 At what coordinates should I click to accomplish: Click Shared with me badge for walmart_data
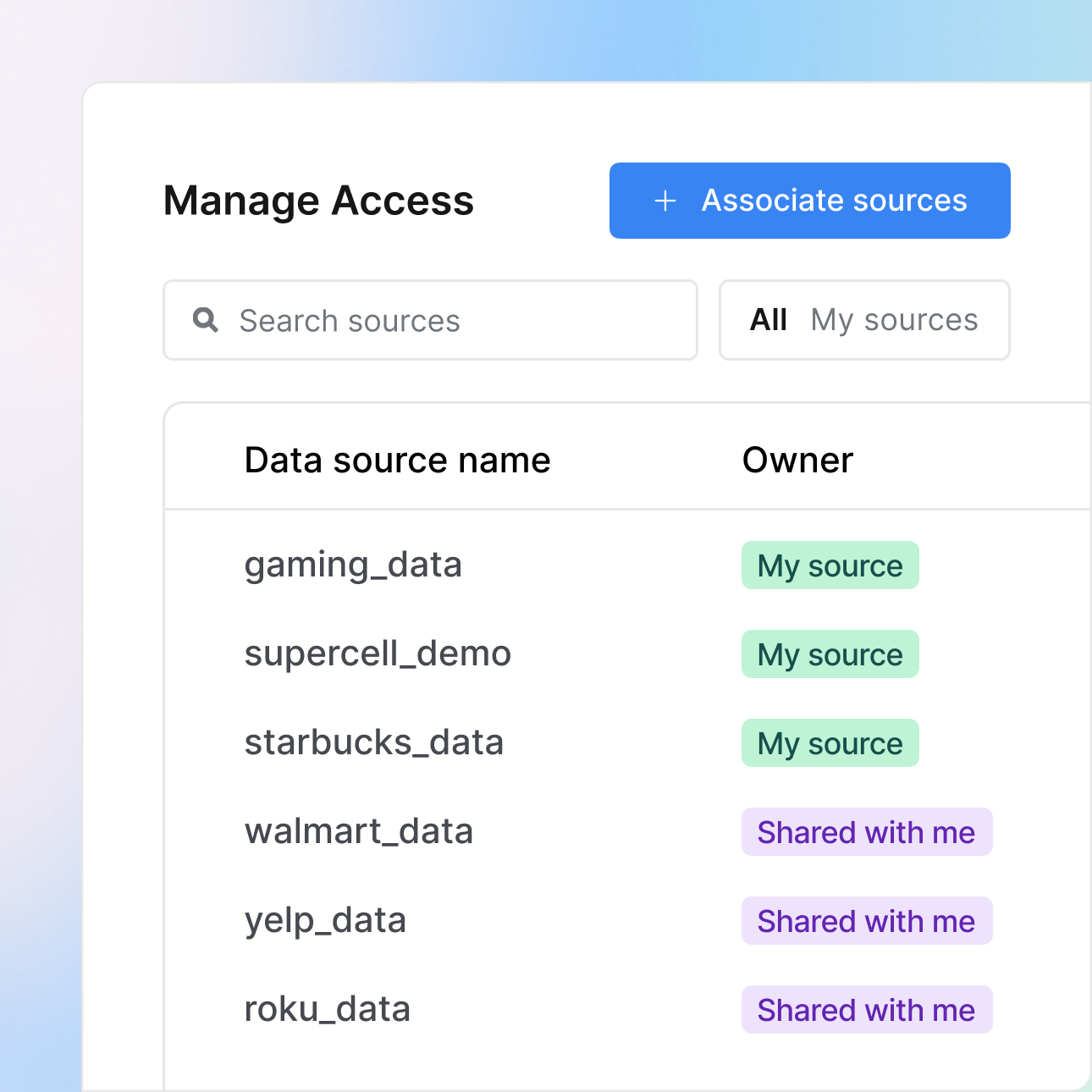[x=866, y=832]
